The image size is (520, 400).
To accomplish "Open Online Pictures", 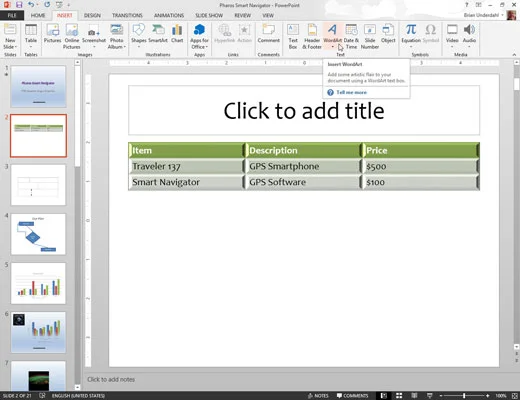I will pos(72,36).
